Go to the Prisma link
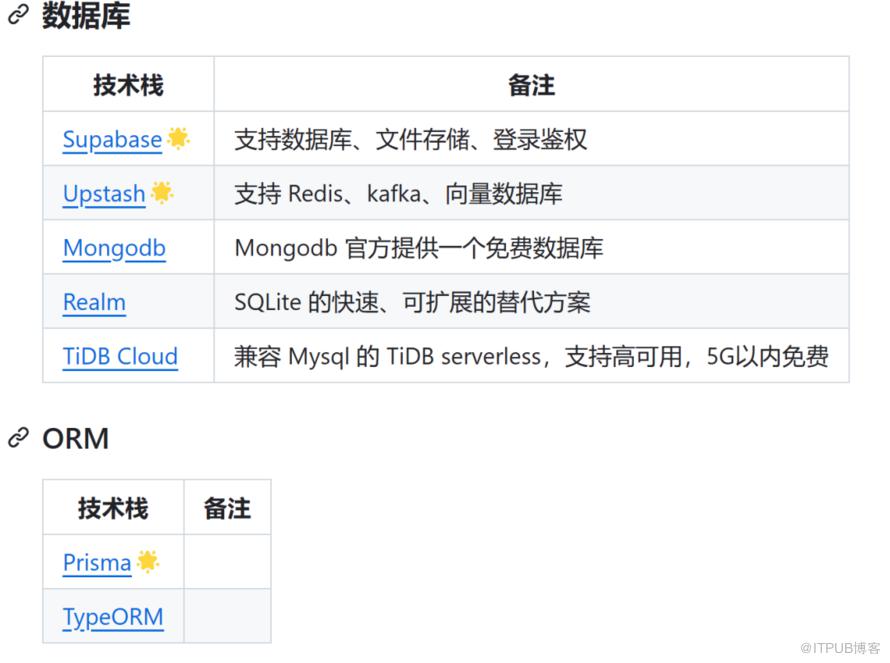 click(97, 563)
